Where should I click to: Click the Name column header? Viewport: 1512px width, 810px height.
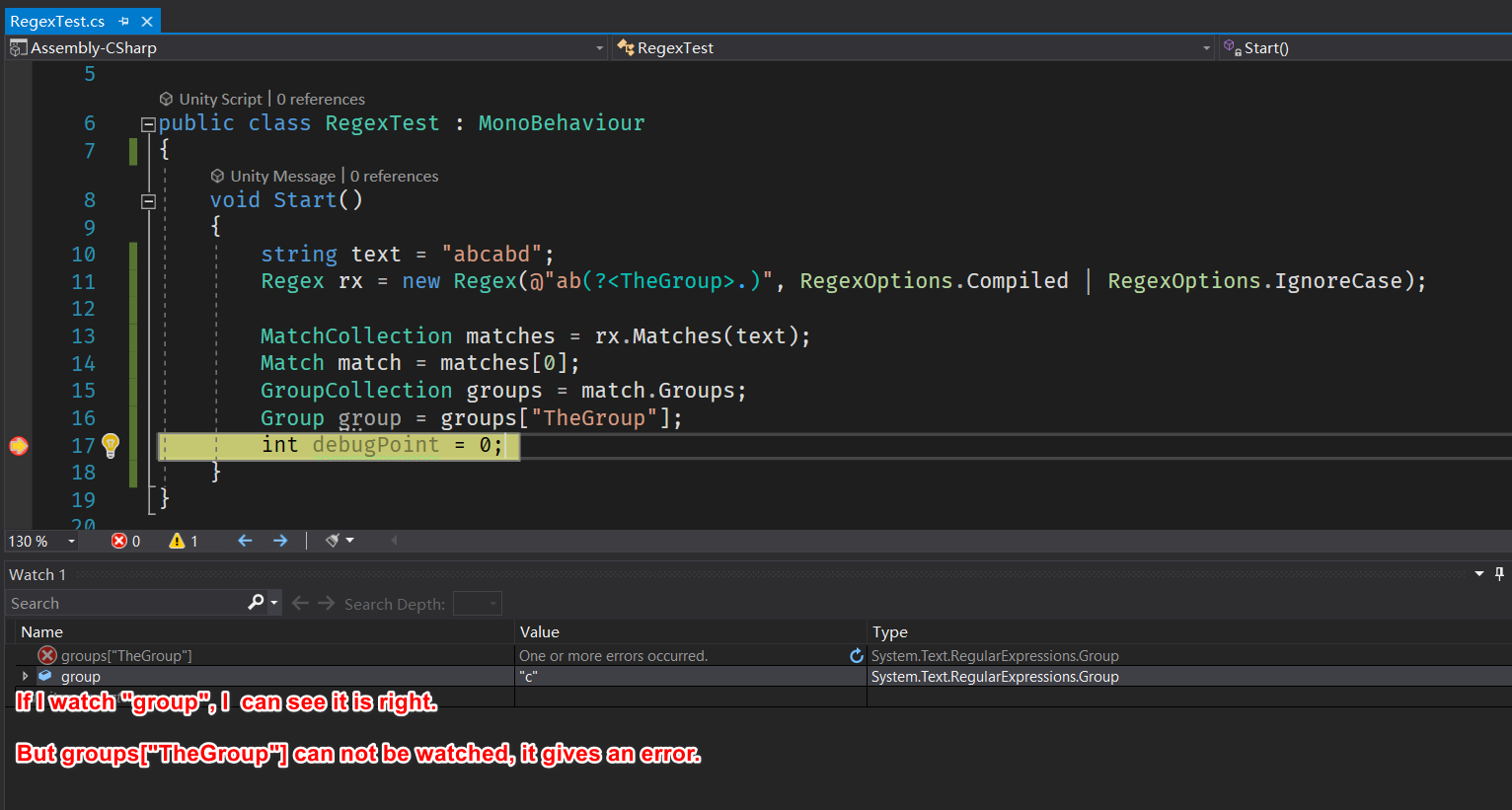tap(265, 631)
